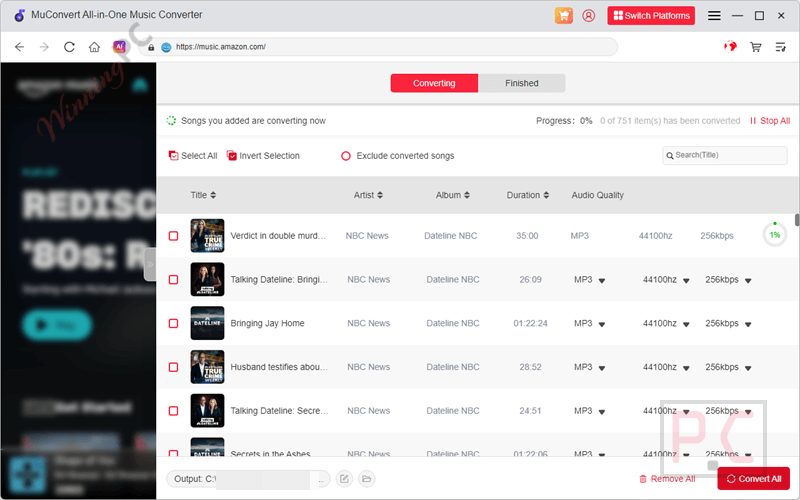The width and height of the screenshot is (800, 500).
Task: Switch to the Finished tab
Action: click(521, 83)
